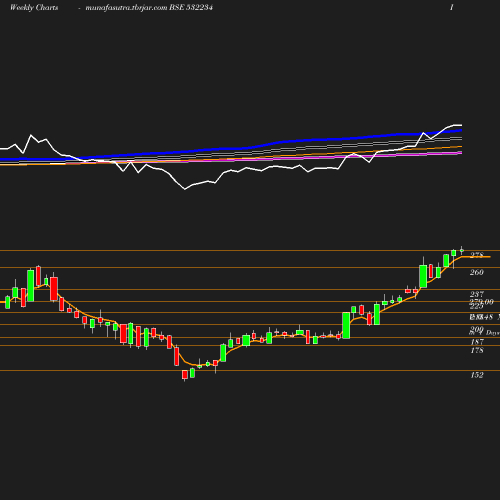The image size is (500, 500).
Task: Click the '152' price level label
Action: [x=477, y=375]
